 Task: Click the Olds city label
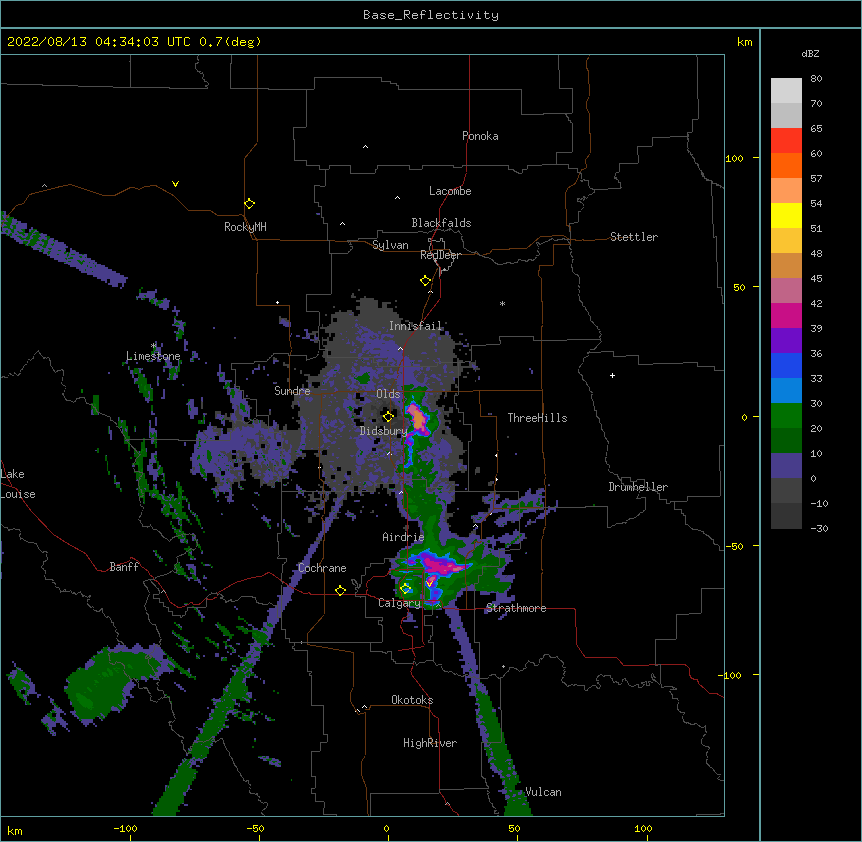pyautogui.click(x=388, y=394)
